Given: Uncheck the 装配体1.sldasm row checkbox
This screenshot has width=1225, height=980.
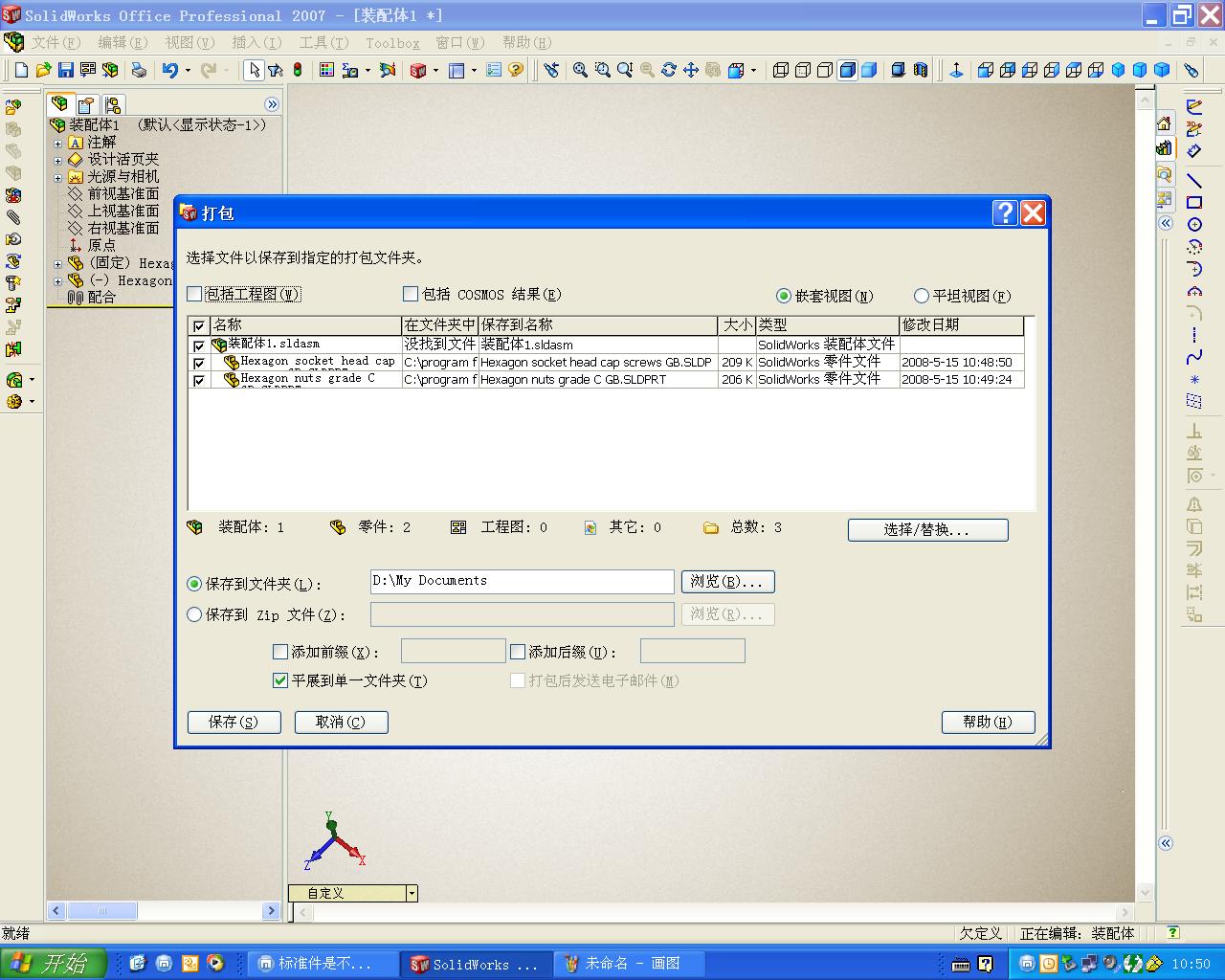Looking at the screenshot, I should pyautogui.click(x=199, y=345).
